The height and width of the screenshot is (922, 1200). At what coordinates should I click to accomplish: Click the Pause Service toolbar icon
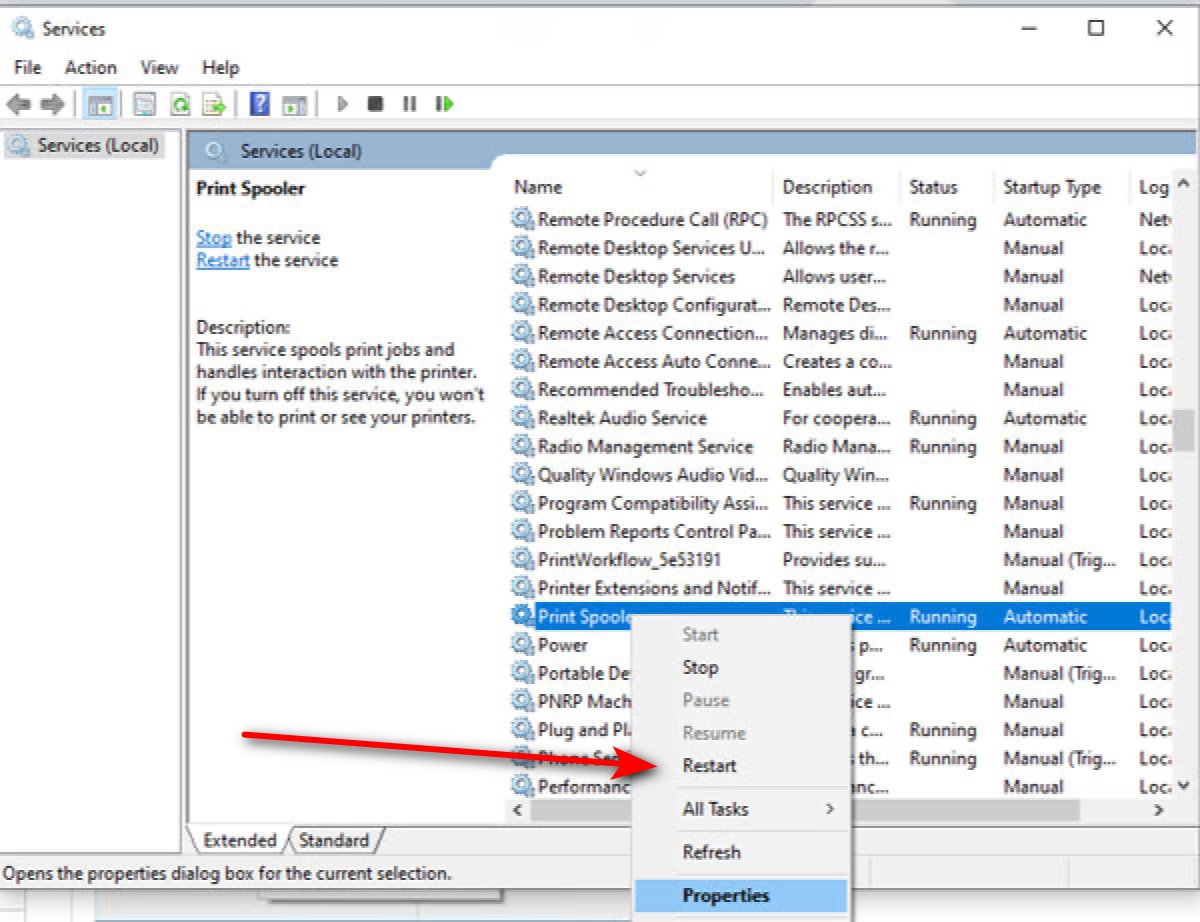point(409,104)
